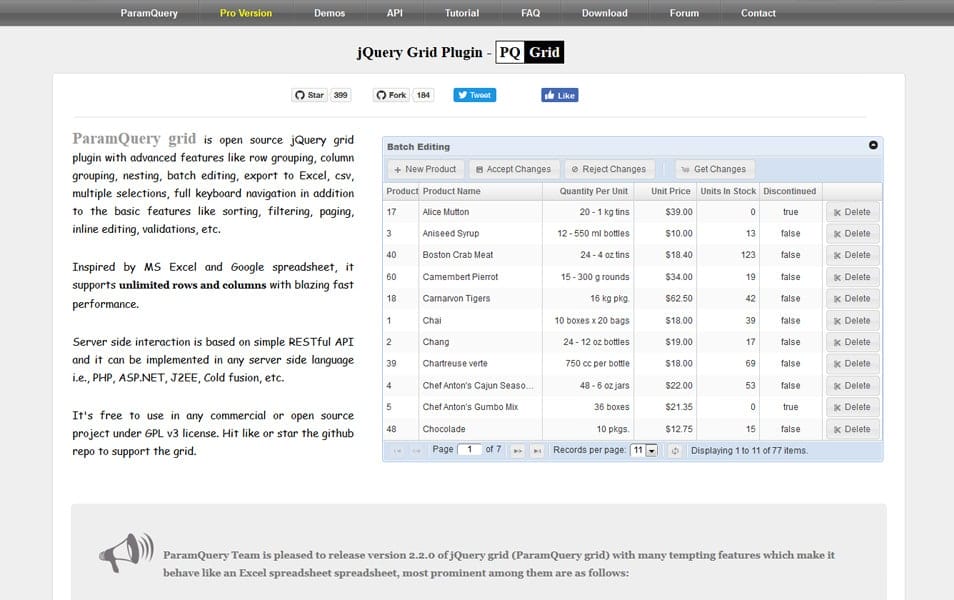Click the Facebook Like button
The height and width of the screenshot is (600, 954).
[560, 95]
